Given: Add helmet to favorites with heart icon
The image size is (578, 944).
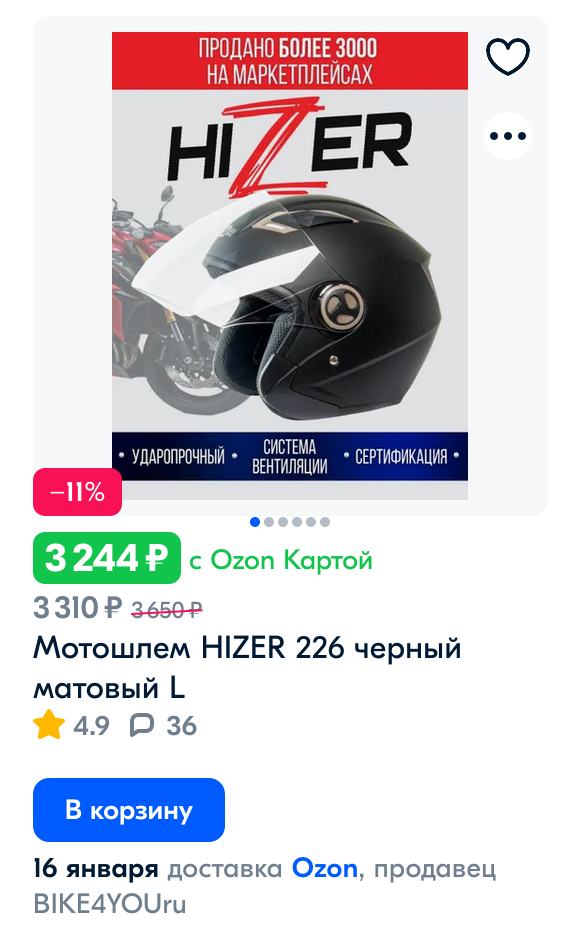Looking at the screenshot, I should pos(508,56).
